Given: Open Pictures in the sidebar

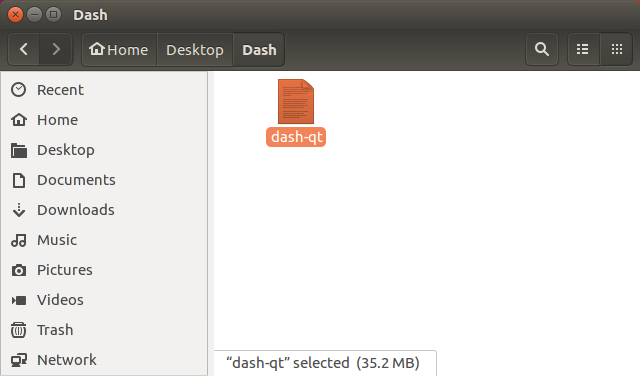Looking at the screenshot, I should point(104,270).
